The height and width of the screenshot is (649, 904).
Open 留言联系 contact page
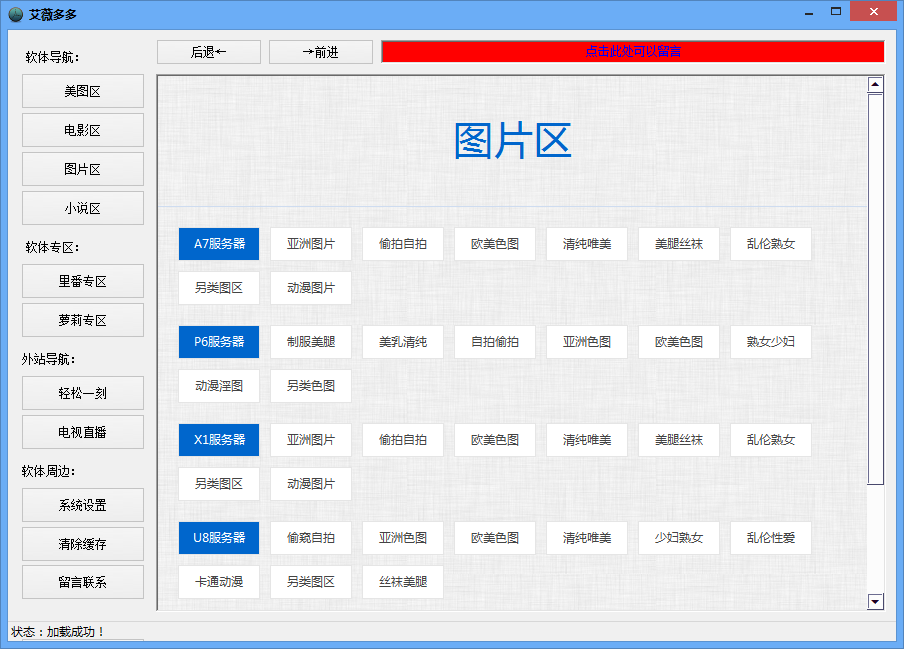[83, 582]
